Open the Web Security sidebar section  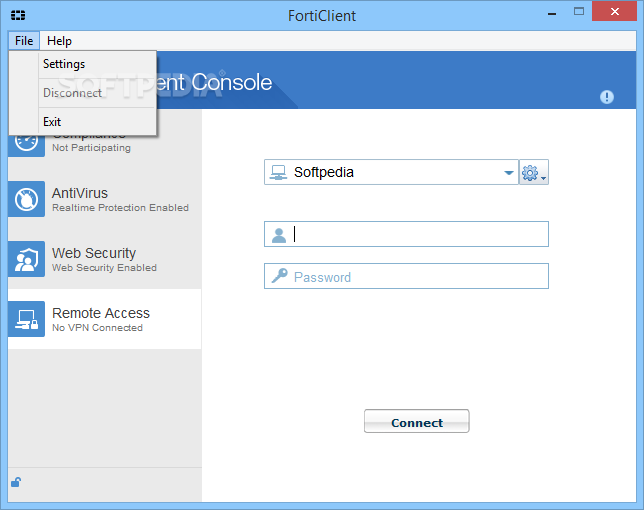104,259
